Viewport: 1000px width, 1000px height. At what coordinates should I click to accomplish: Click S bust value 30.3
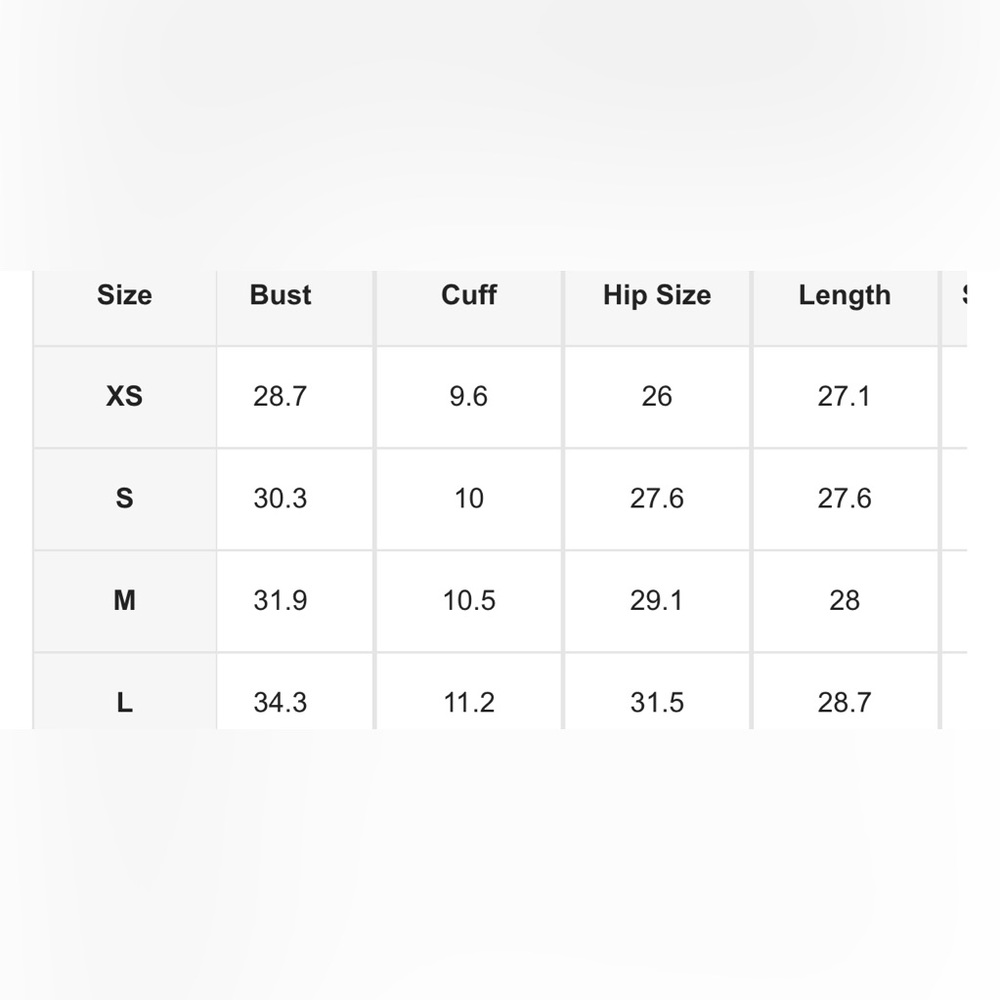280,498
